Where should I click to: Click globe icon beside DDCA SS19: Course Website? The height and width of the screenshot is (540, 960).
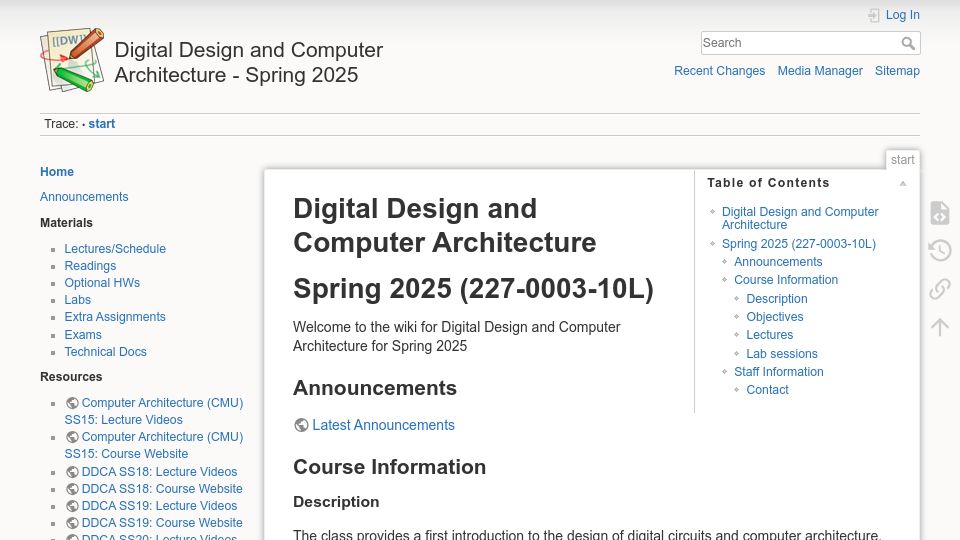[x=72, y=523]
